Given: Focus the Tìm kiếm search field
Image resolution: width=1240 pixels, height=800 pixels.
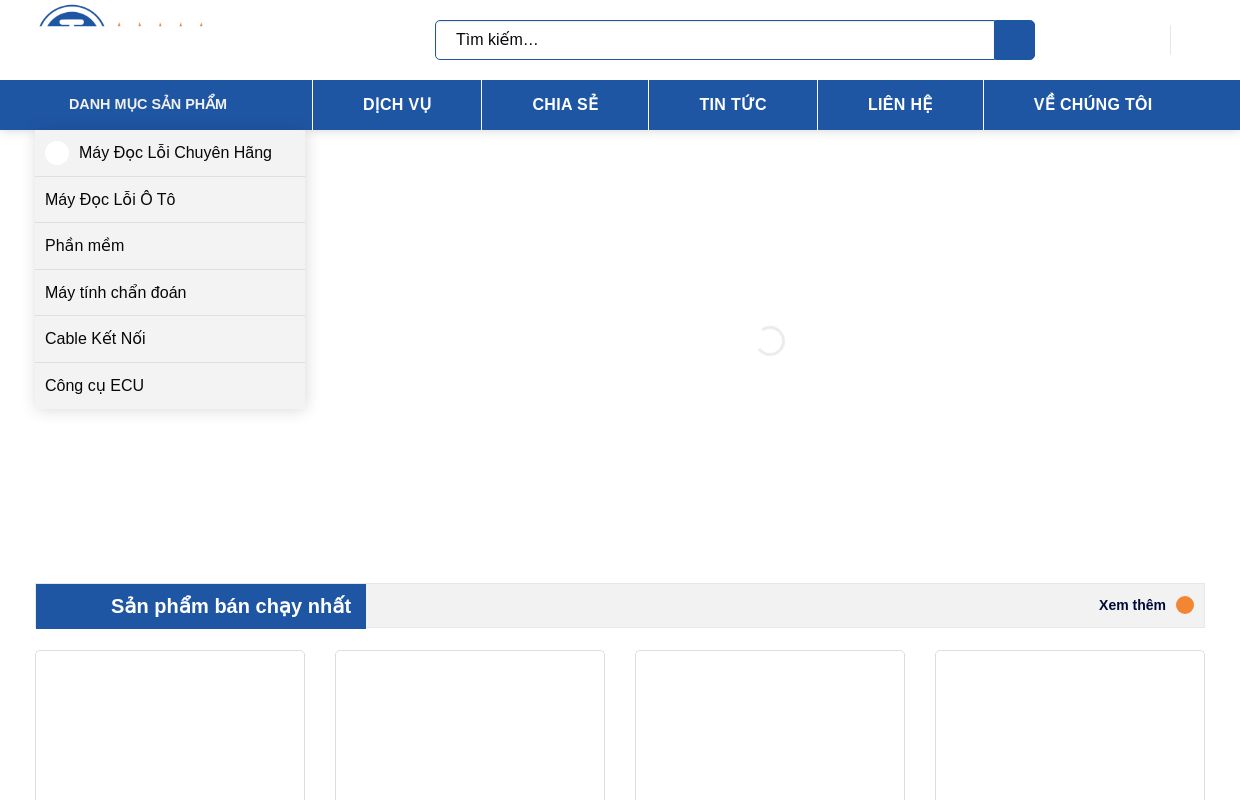Looking at the screenshot, I should point(714,40).
